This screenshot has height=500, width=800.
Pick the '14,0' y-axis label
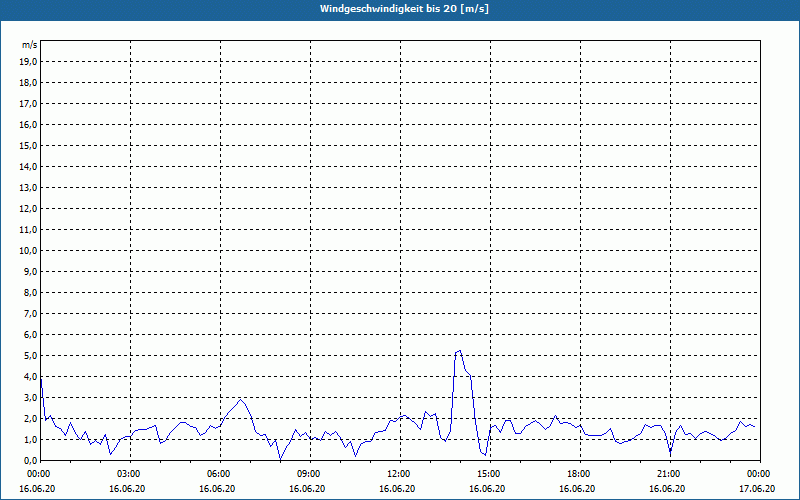[29, 166]
